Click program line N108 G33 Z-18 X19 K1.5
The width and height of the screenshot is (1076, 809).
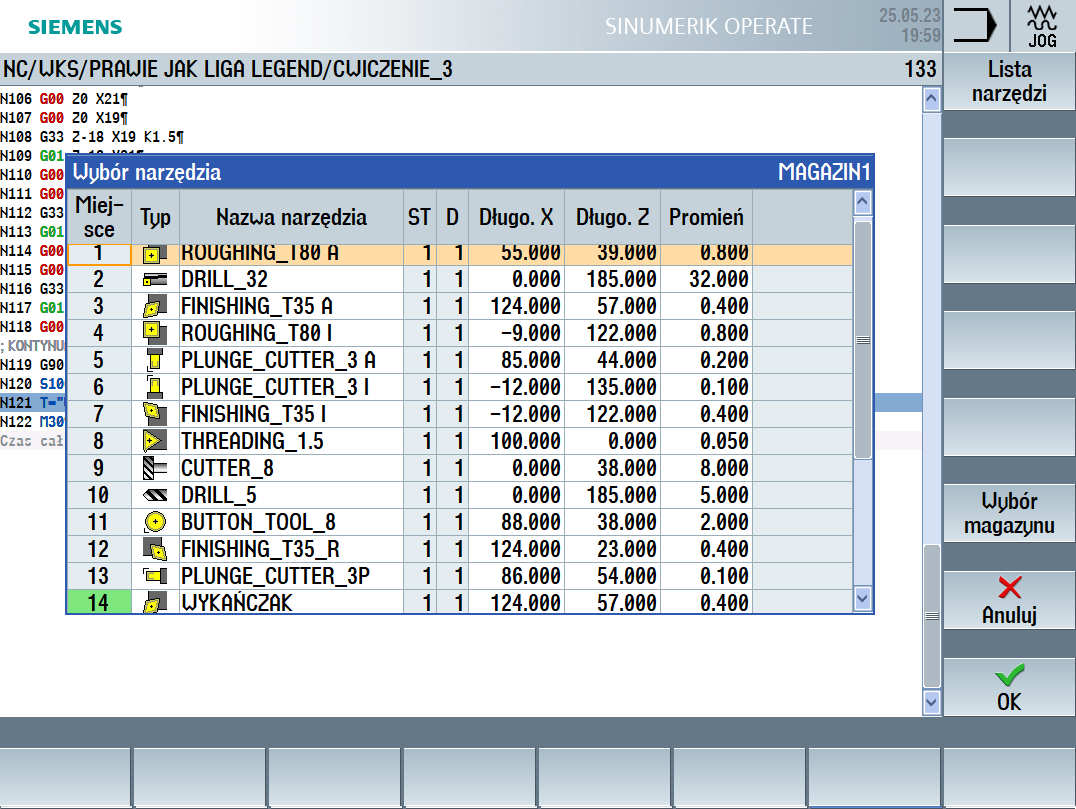[x=92, y=137]
